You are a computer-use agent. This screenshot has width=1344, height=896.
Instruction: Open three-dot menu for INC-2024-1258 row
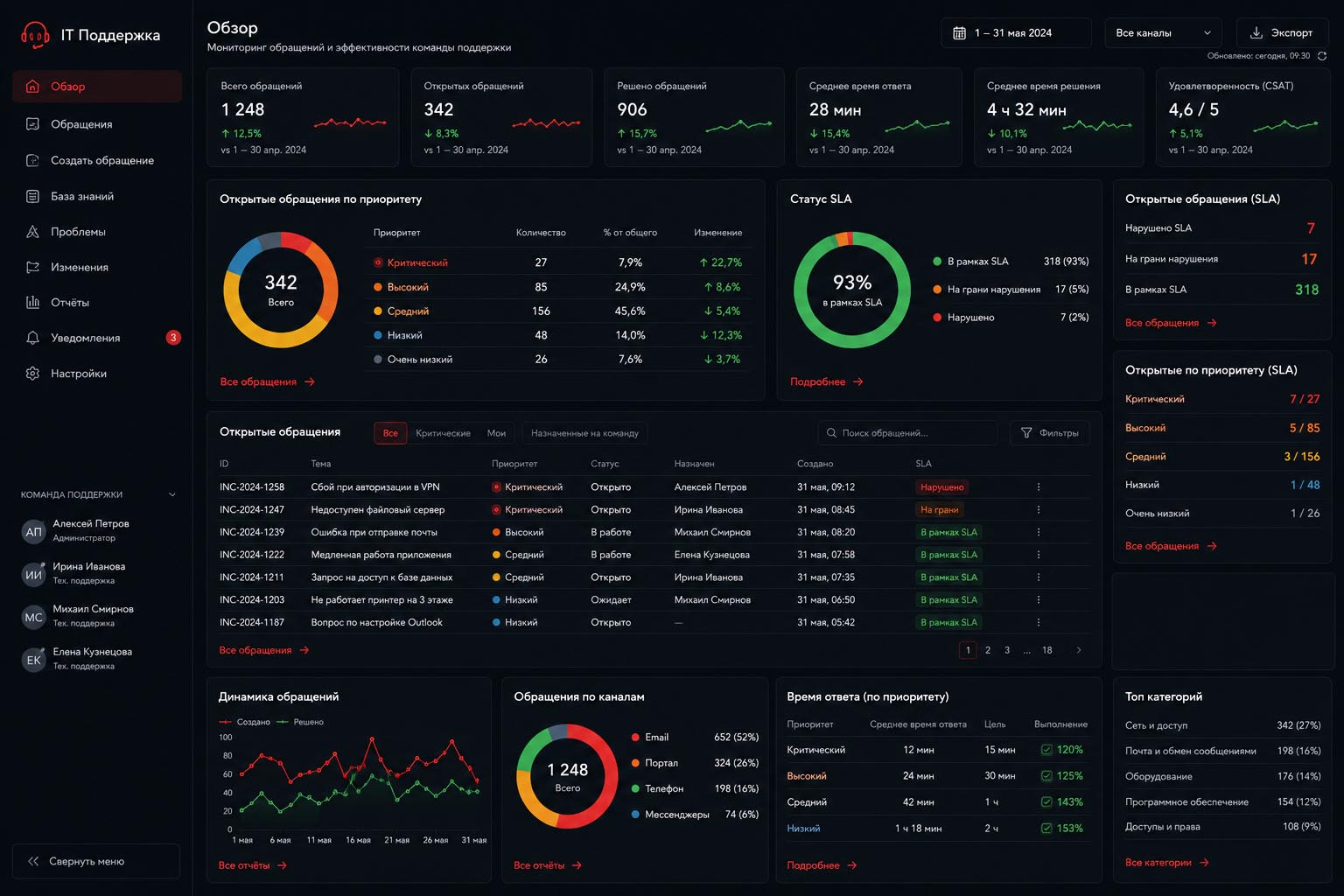click(x=1039, y=487)
